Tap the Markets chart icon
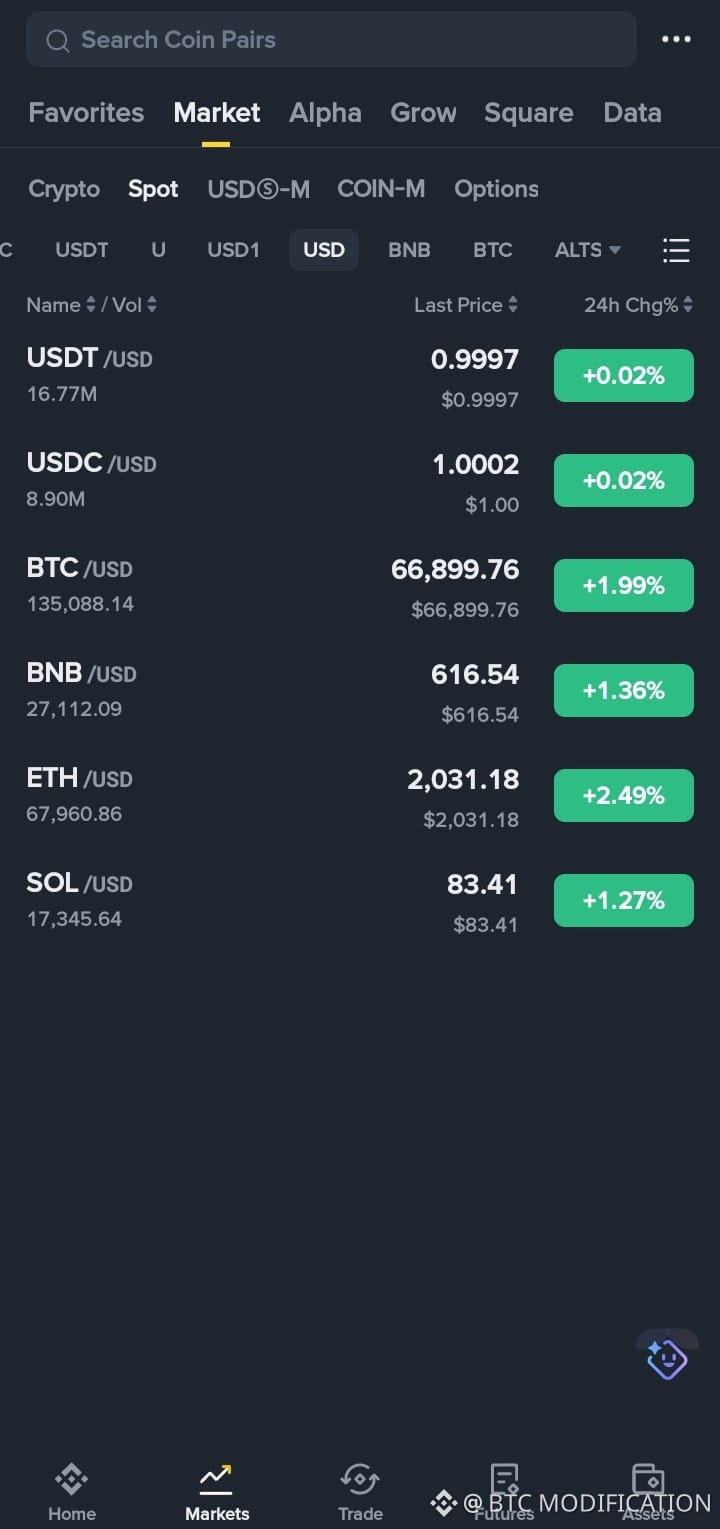 (216, 1478)
